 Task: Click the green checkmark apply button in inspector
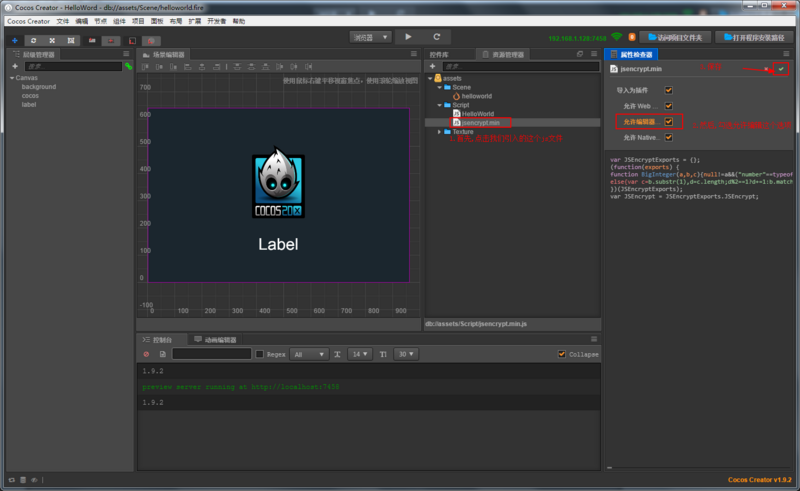(781, 69)
